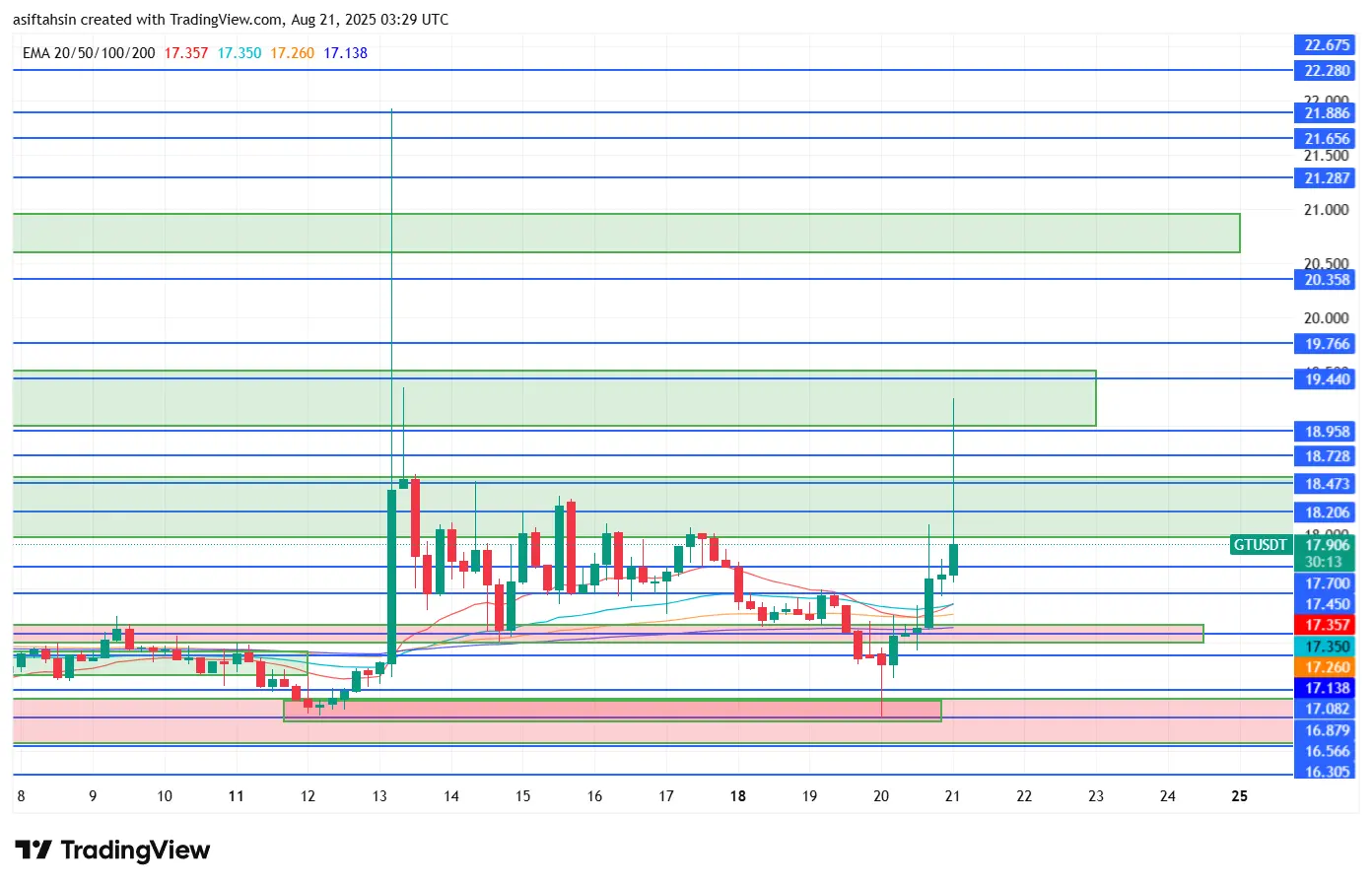Click the 18.473 price level label

[x=1326, y=484]
